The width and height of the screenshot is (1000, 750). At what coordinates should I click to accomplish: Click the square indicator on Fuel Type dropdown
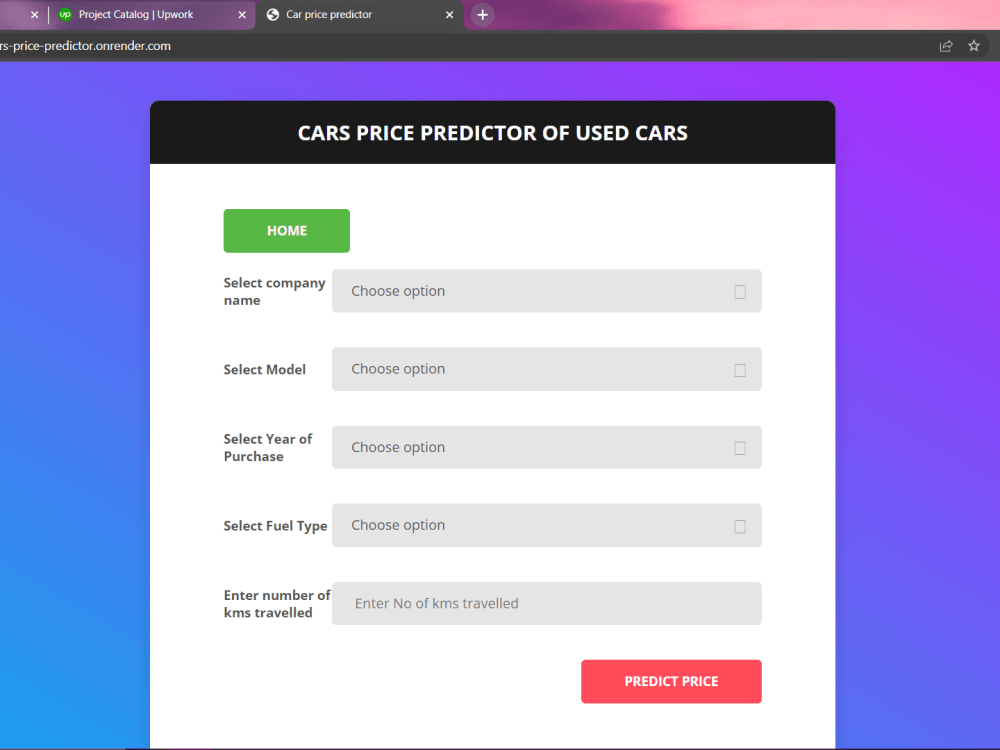[x=740, y=525]
